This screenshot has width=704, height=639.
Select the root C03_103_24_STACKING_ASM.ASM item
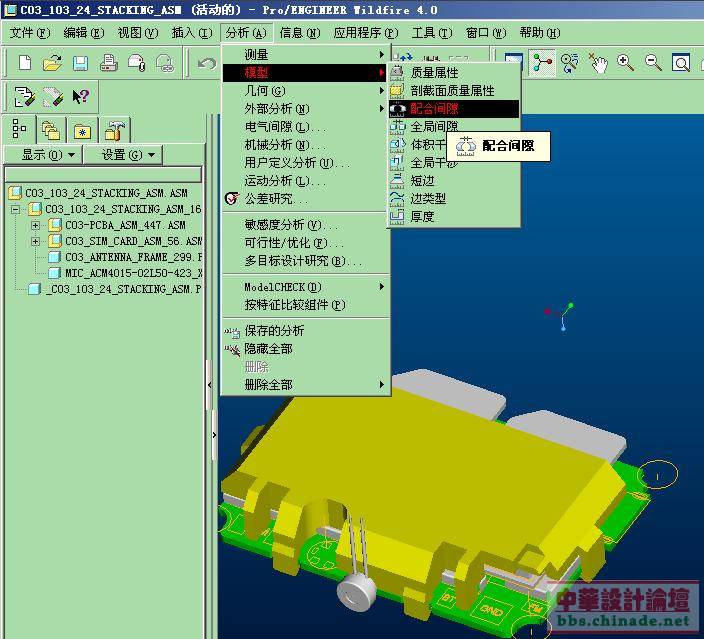(x=98, y=193)
